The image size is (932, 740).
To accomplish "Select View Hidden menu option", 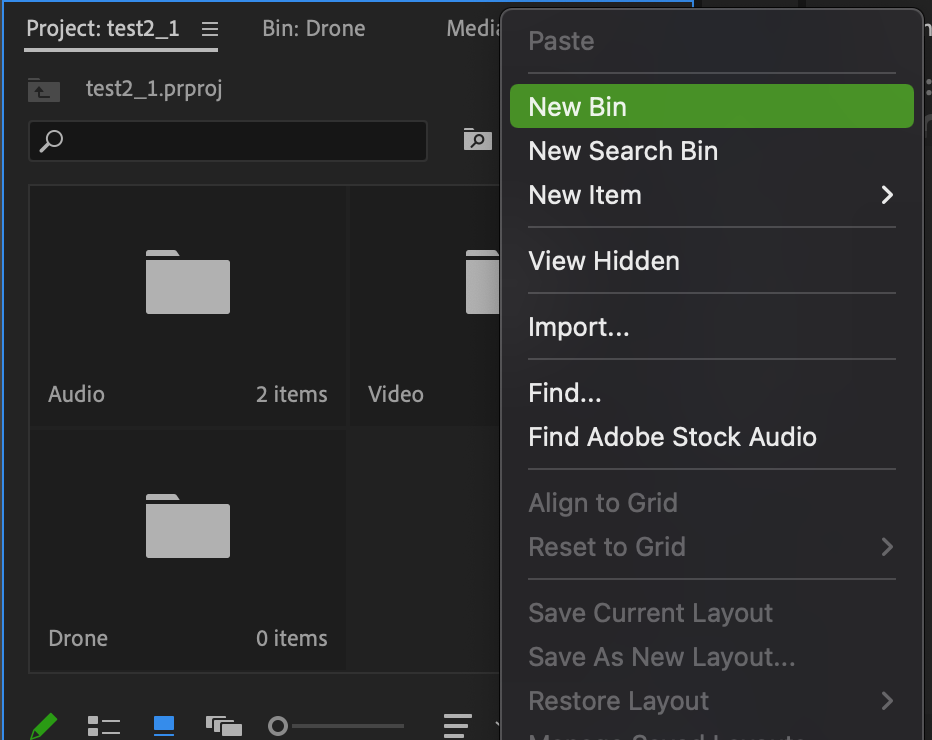I will (x=604, y=261).
